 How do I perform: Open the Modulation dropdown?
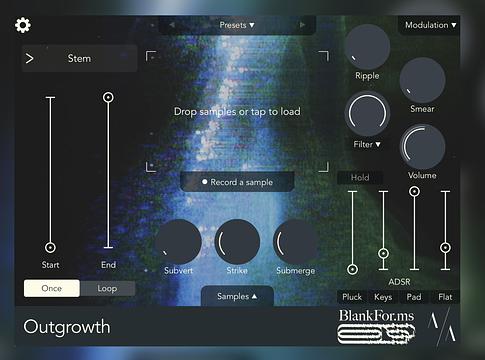point(430,25)
